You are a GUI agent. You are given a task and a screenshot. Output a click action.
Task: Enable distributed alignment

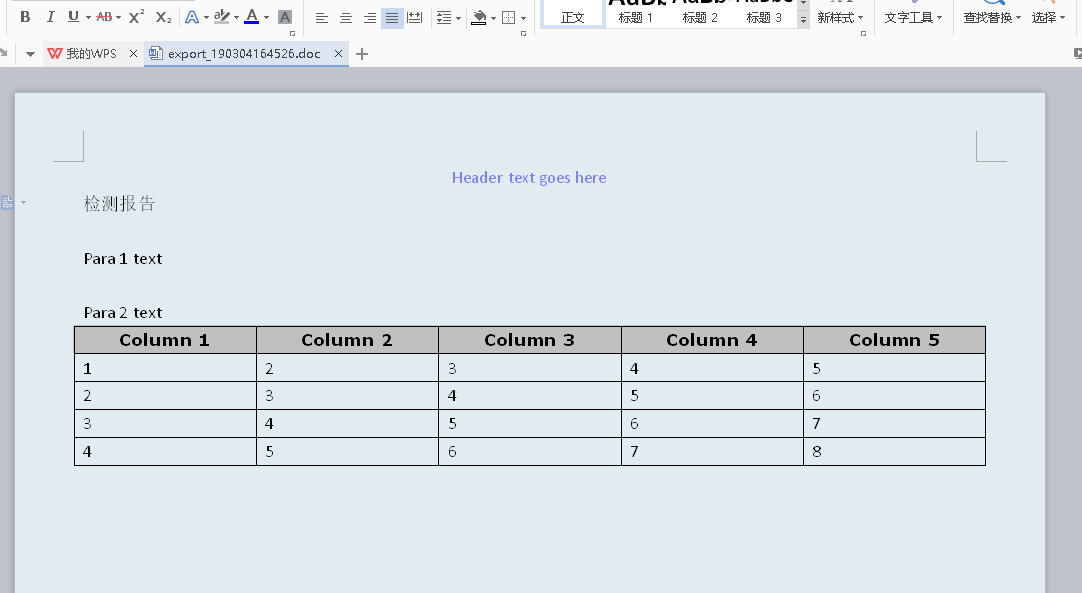(415, 16)
